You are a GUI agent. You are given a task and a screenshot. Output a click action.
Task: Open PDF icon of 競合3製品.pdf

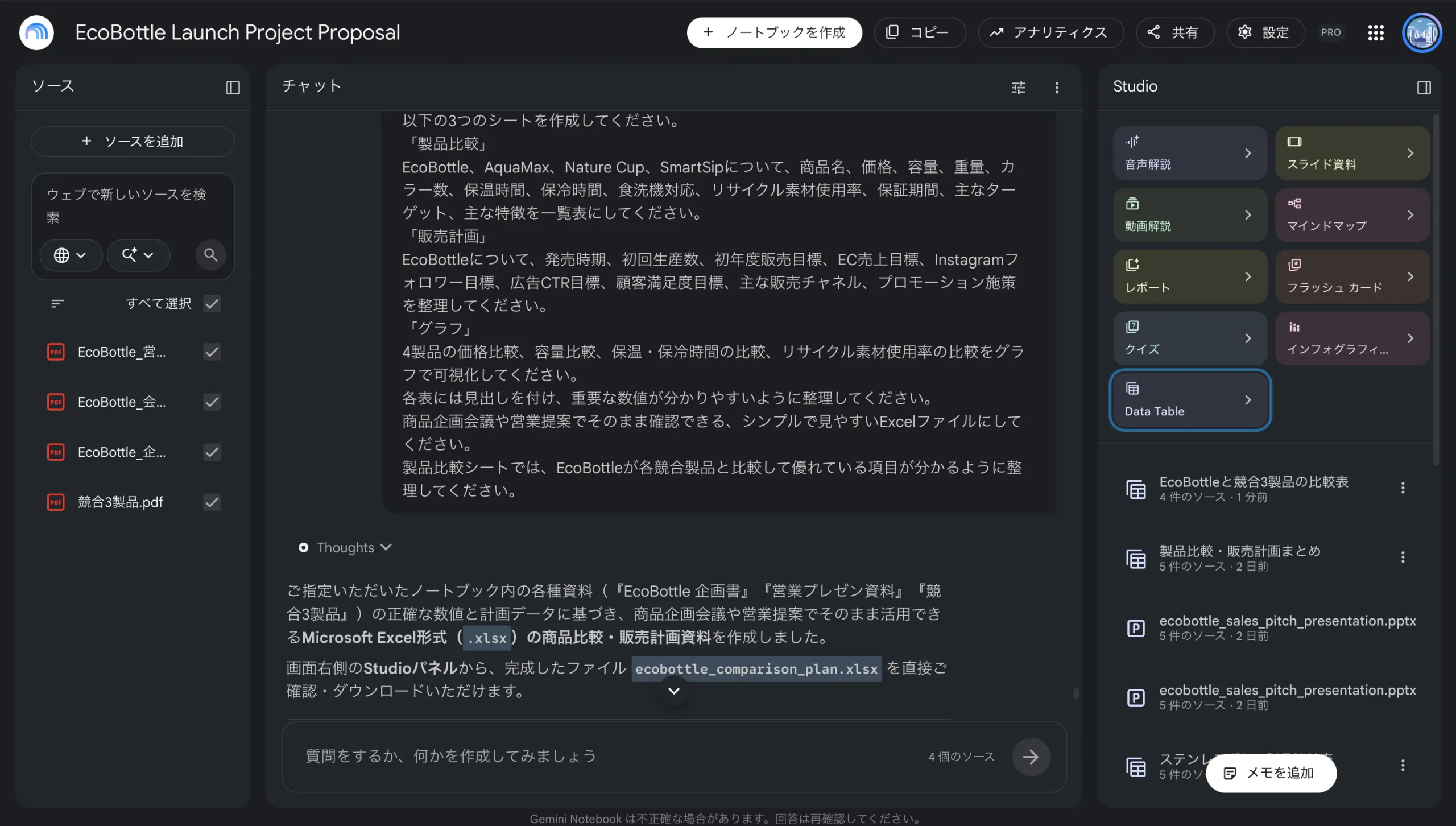click(x=56, y=502)
